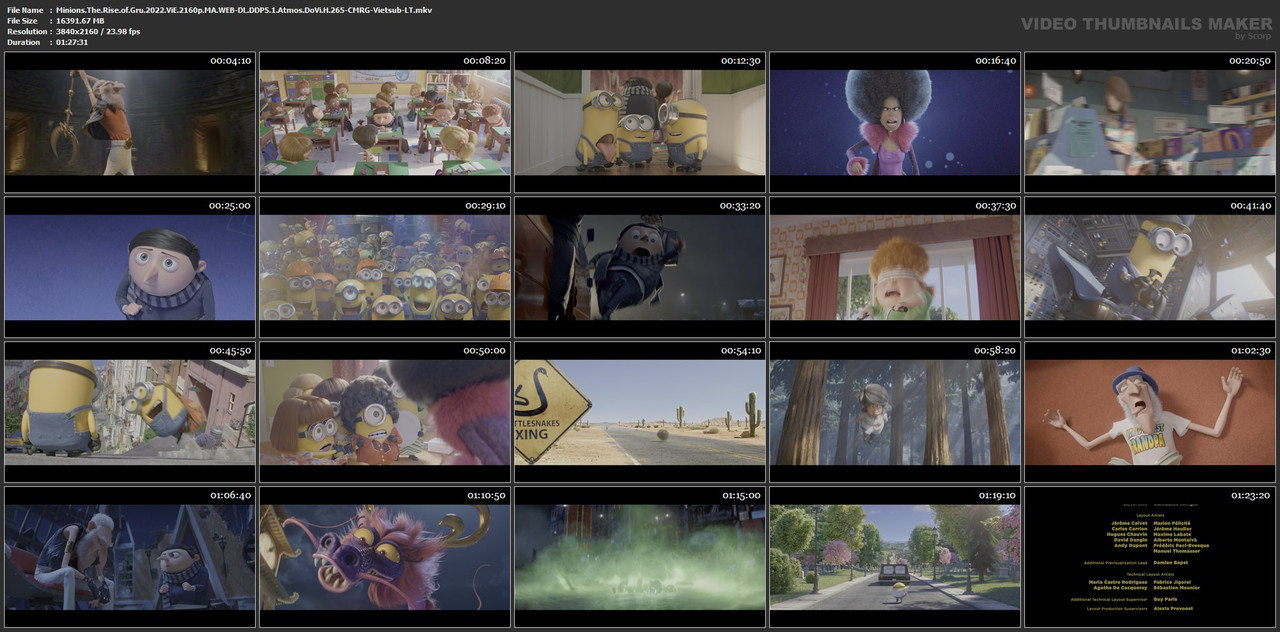Select the purple dragon thumbnail at 01:10:50

385,557
